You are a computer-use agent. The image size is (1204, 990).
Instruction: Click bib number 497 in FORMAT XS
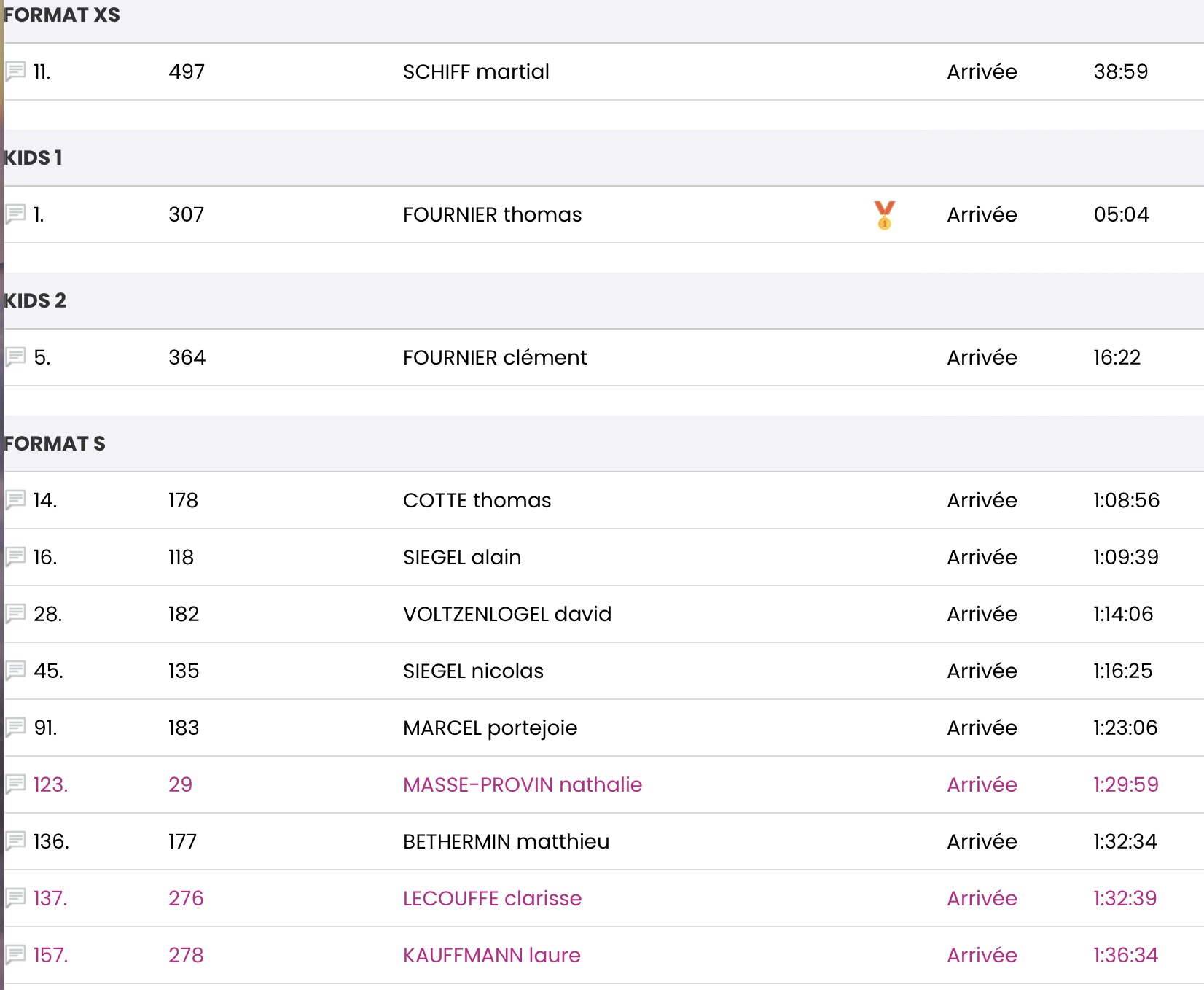tap(187, 71)
